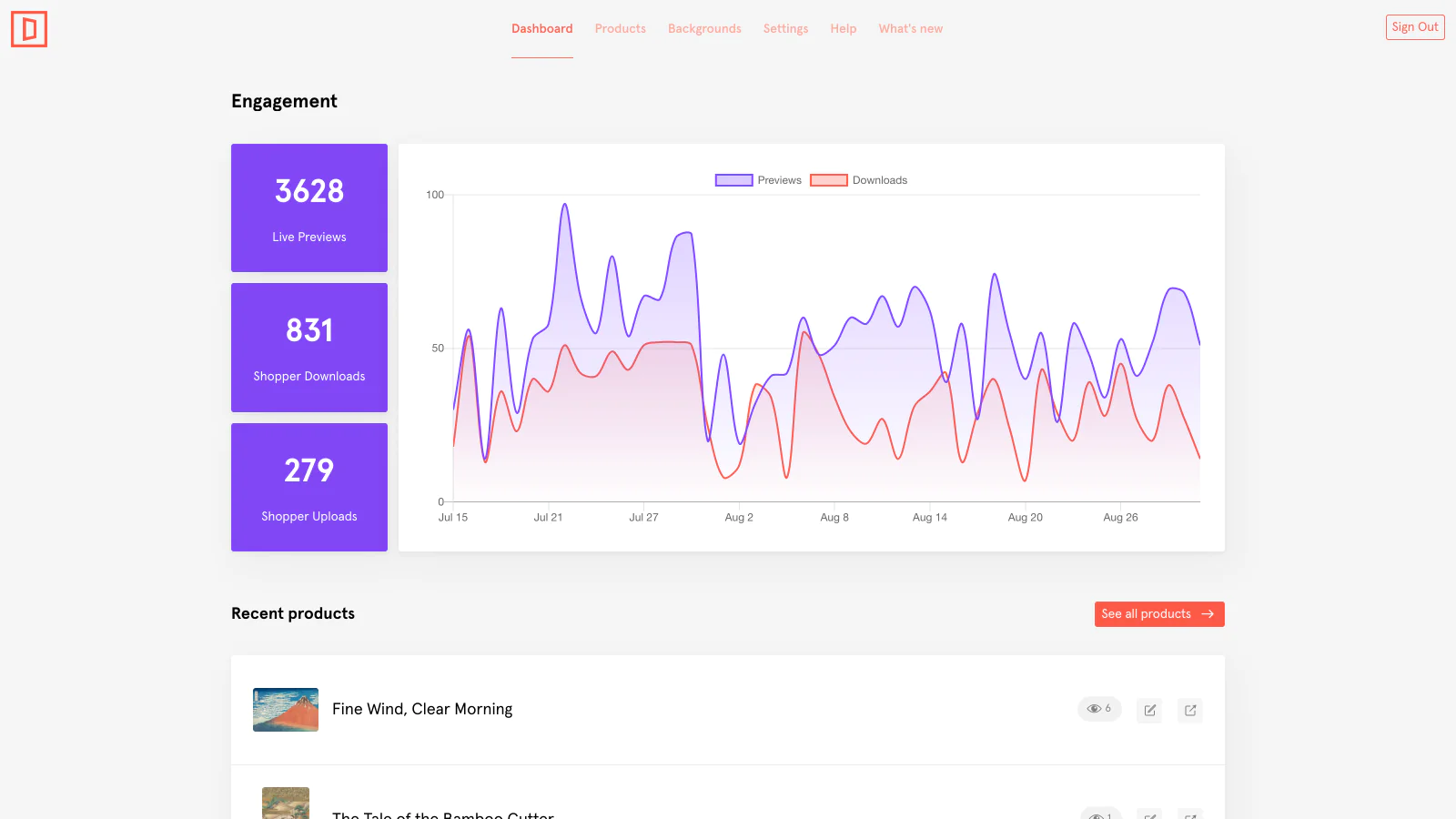
Task: Select the 3628 Live Previews card
Action: pos(309,207)
